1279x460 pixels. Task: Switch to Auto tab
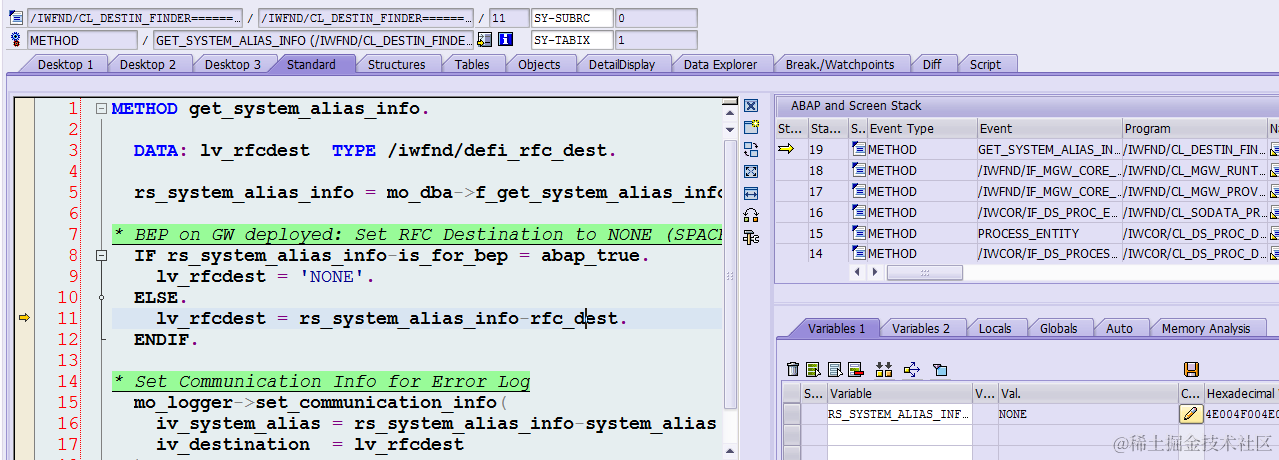coord(1119,328)
